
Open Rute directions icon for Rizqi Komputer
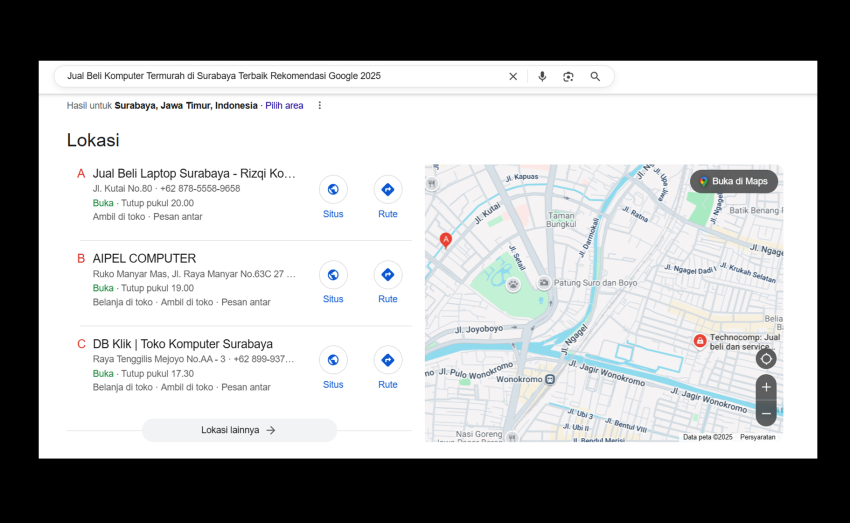click(388, 189)
